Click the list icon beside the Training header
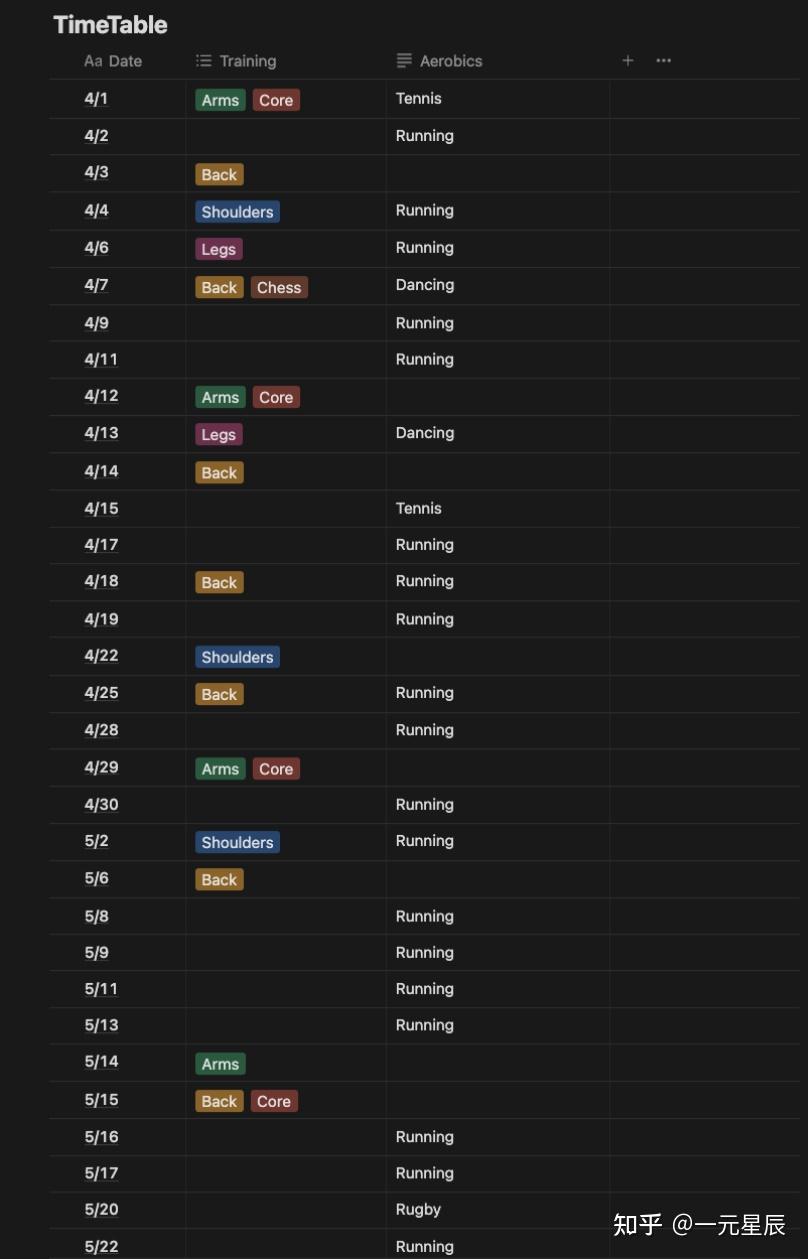 tap(204, 61)
